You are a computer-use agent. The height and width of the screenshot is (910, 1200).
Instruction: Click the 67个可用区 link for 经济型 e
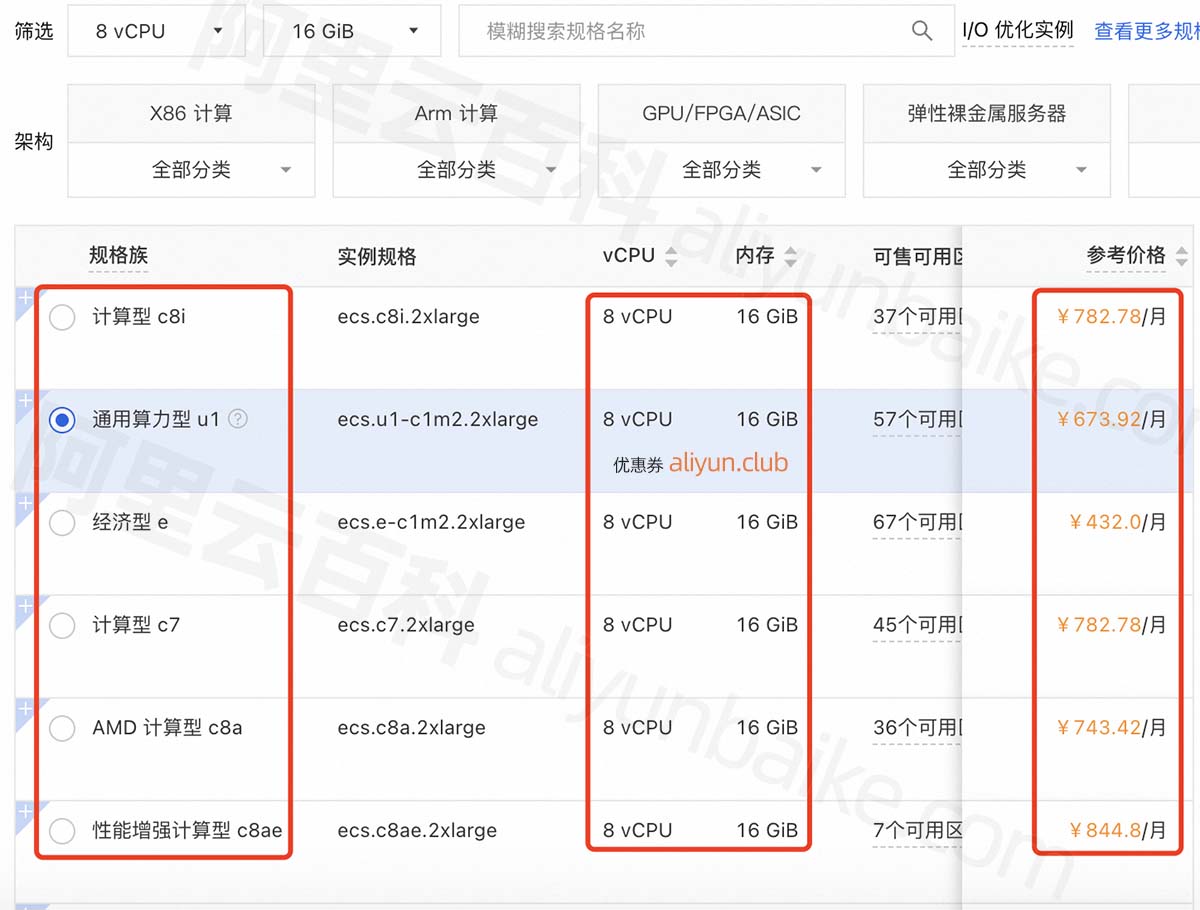[x=917, y=522]
